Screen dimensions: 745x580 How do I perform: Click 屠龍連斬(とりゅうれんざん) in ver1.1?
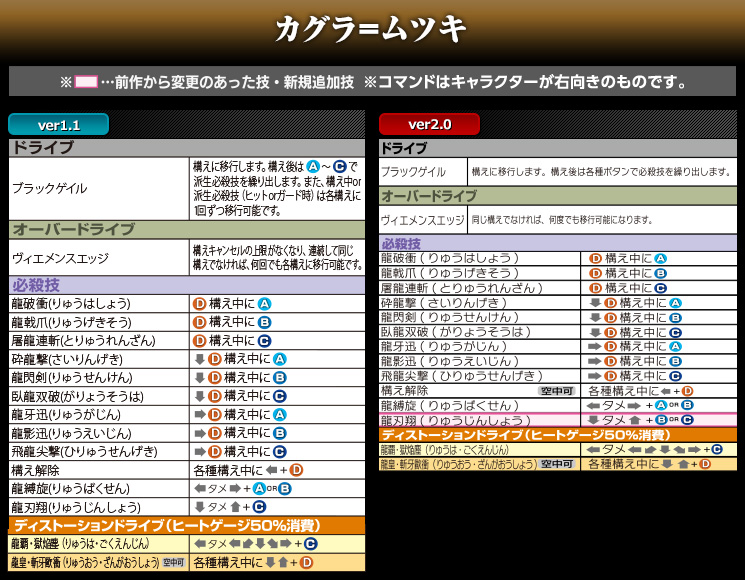click(83, 341)
